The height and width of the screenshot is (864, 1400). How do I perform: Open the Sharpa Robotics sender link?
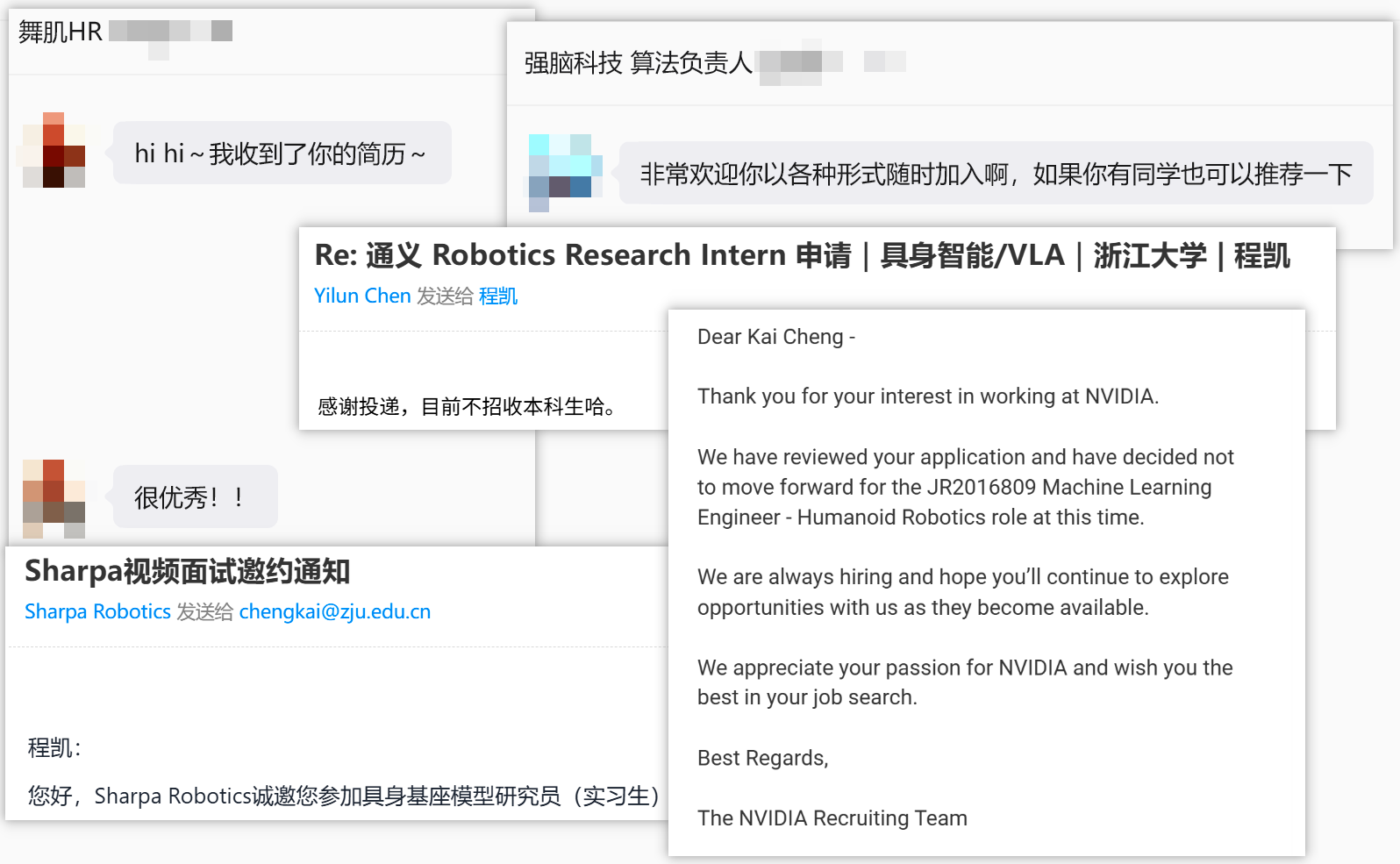(97, 611)
